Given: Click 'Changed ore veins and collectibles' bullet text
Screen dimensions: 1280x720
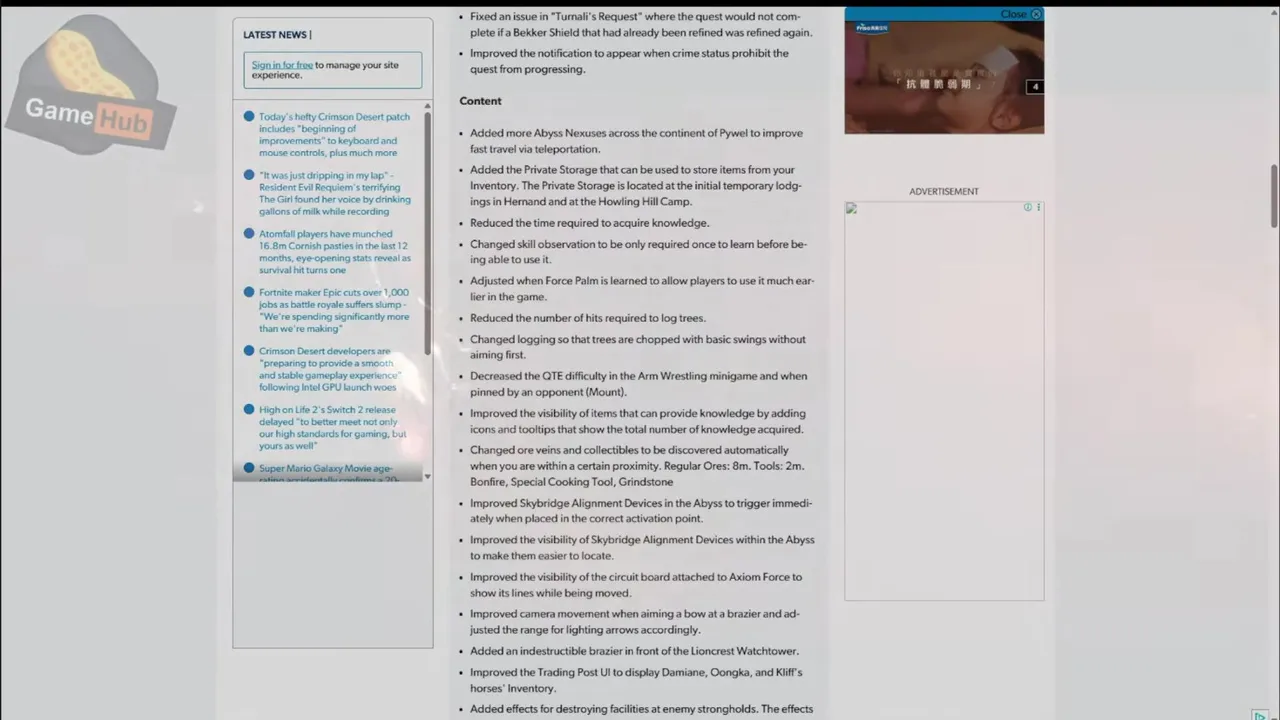Looking at the screenshot, I should 637,466.
